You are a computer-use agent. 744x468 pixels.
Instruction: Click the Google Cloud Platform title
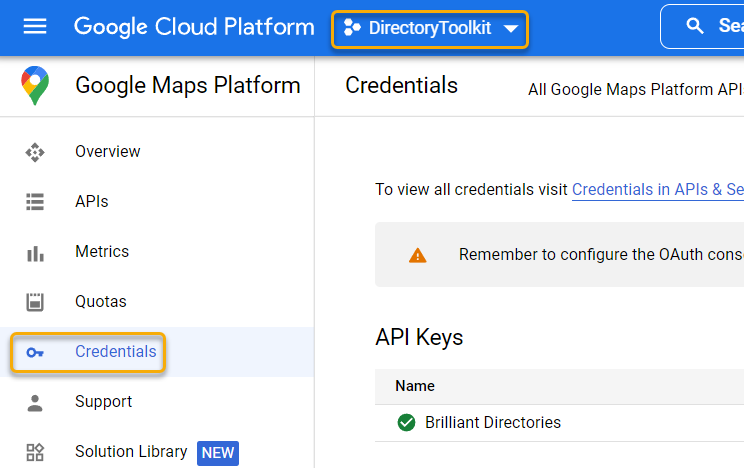click(x=194, y=27)
